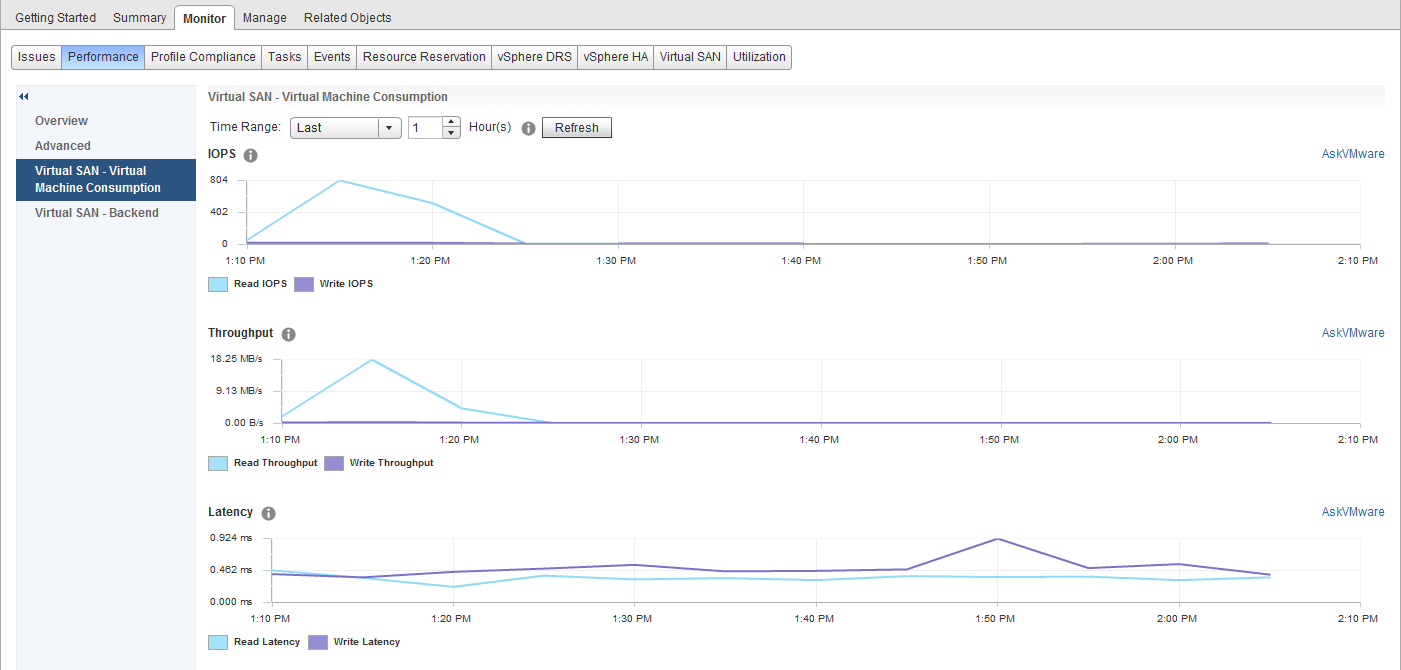The image size is (1401, 670).
Task: Open AskVMware link for IOPS chart
Action: [x=1352, y=154]
